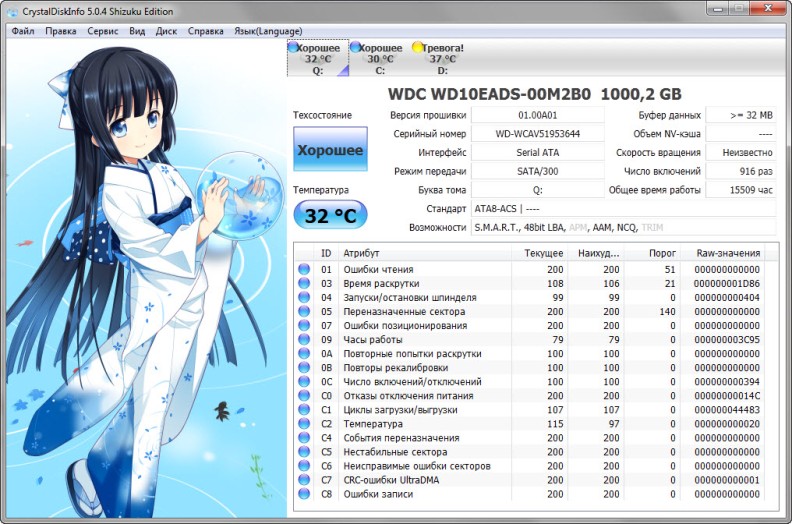Screen dimensions: 792x524
Task: Click raw value 000000003C95
Action: point(726,340)
